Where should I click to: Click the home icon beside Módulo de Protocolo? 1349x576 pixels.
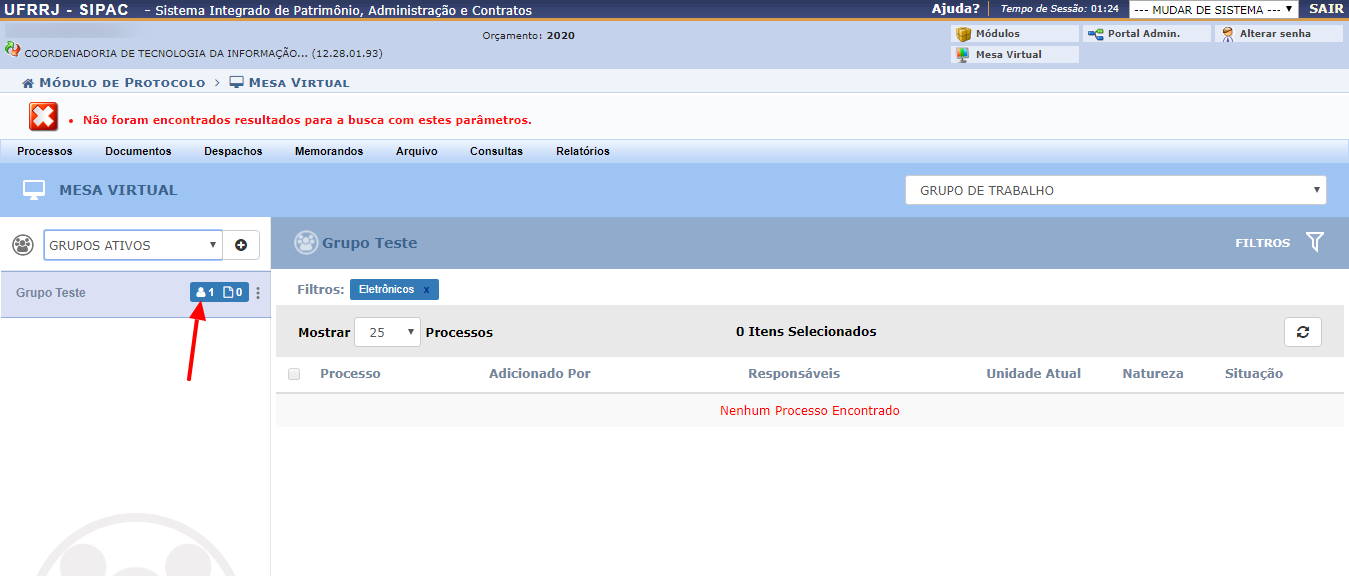(x=28, y=83)
